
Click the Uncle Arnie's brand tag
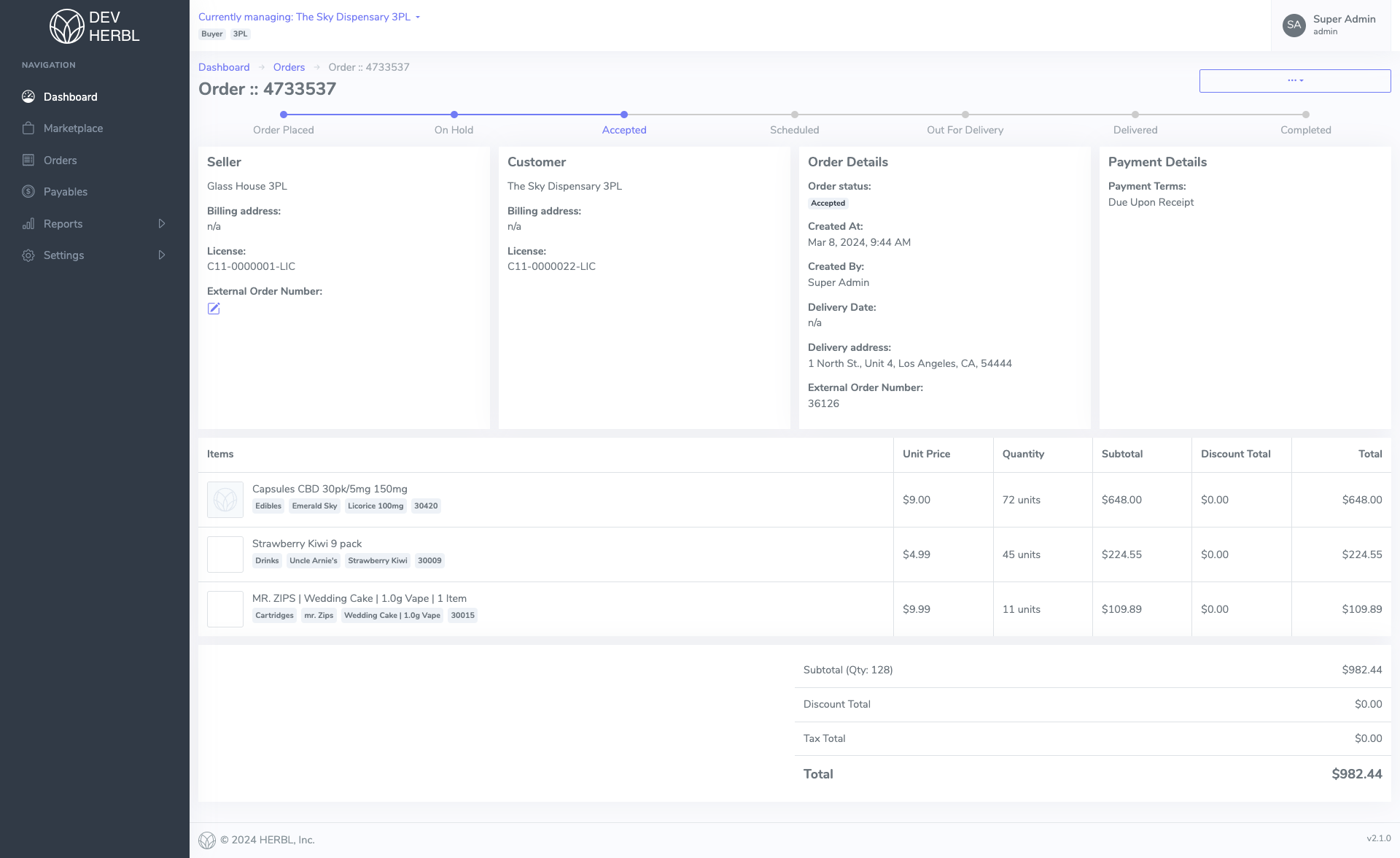coord(314,561)
